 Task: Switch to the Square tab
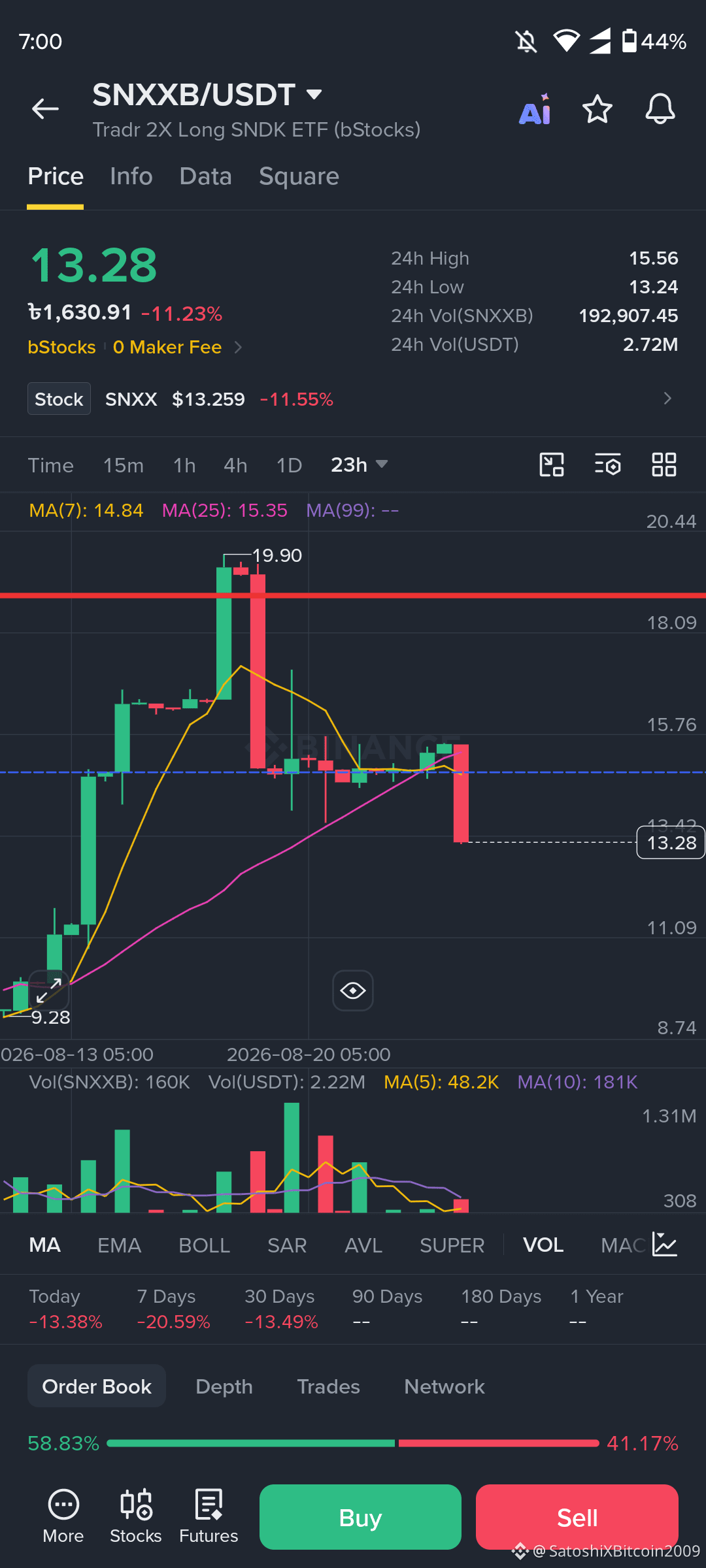click(299, 176)
